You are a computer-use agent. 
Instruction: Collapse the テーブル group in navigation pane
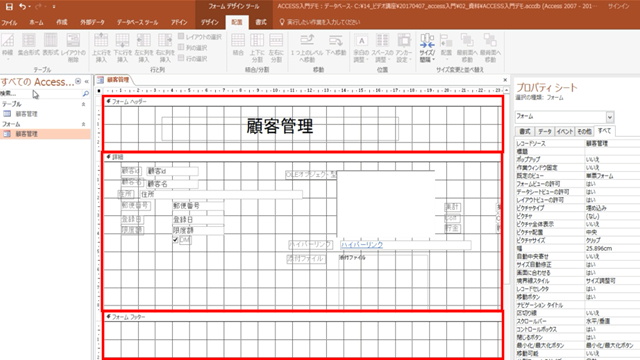(83, 104)
